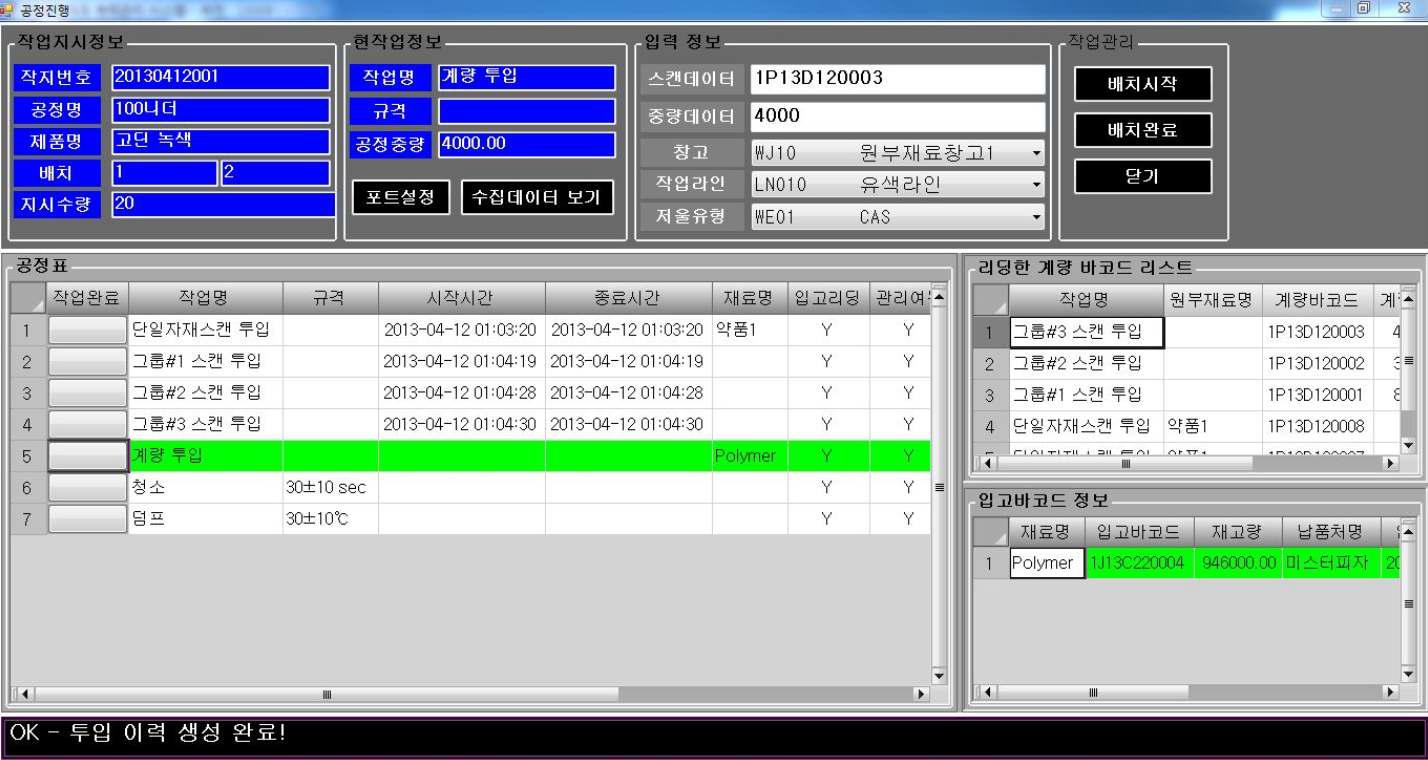Click the 배치시작 button
1428x760 pixels.
click(x=1142, y=84)
